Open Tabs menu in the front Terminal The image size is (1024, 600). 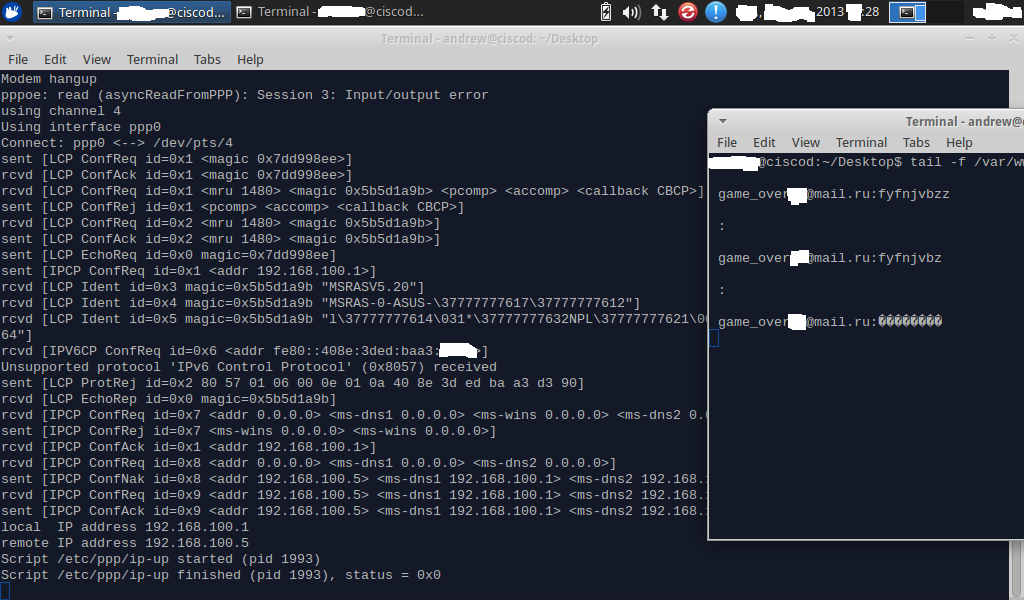point(916,142)
